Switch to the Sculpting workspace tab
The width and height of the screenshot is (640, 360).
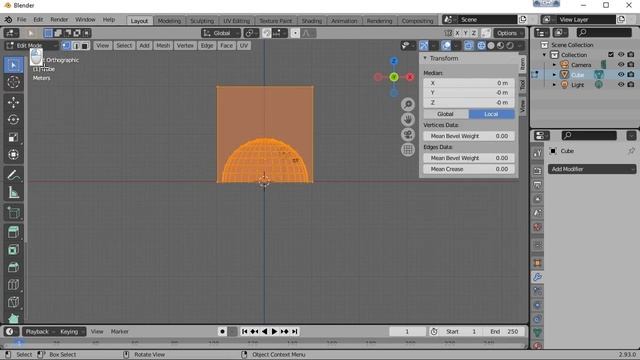pyautogui.click(x=202, y=21)
